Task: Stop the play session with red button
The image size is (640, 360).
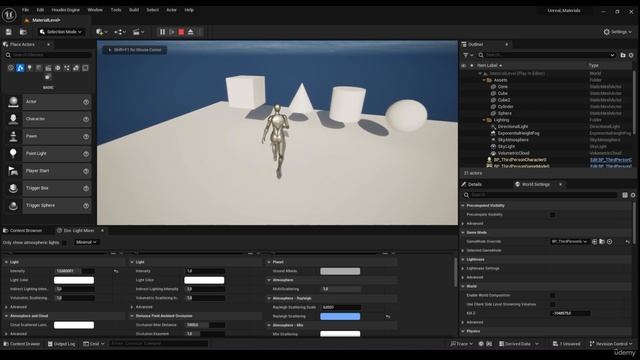Action: point(181,32)
